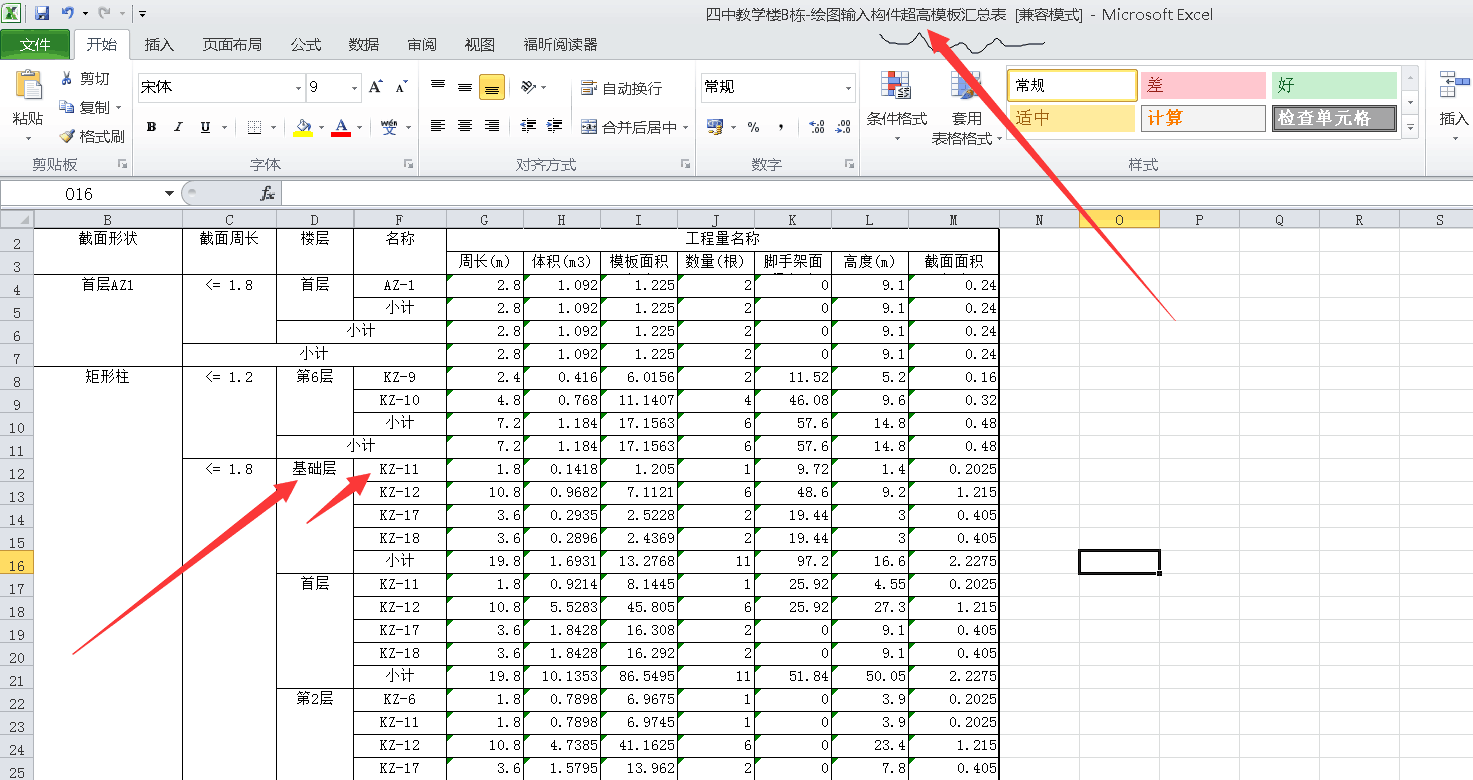The width and height of the screenshot is (1473, 780).
Task: Open the font size dropdown showing 9
Action: coord(354,88)
